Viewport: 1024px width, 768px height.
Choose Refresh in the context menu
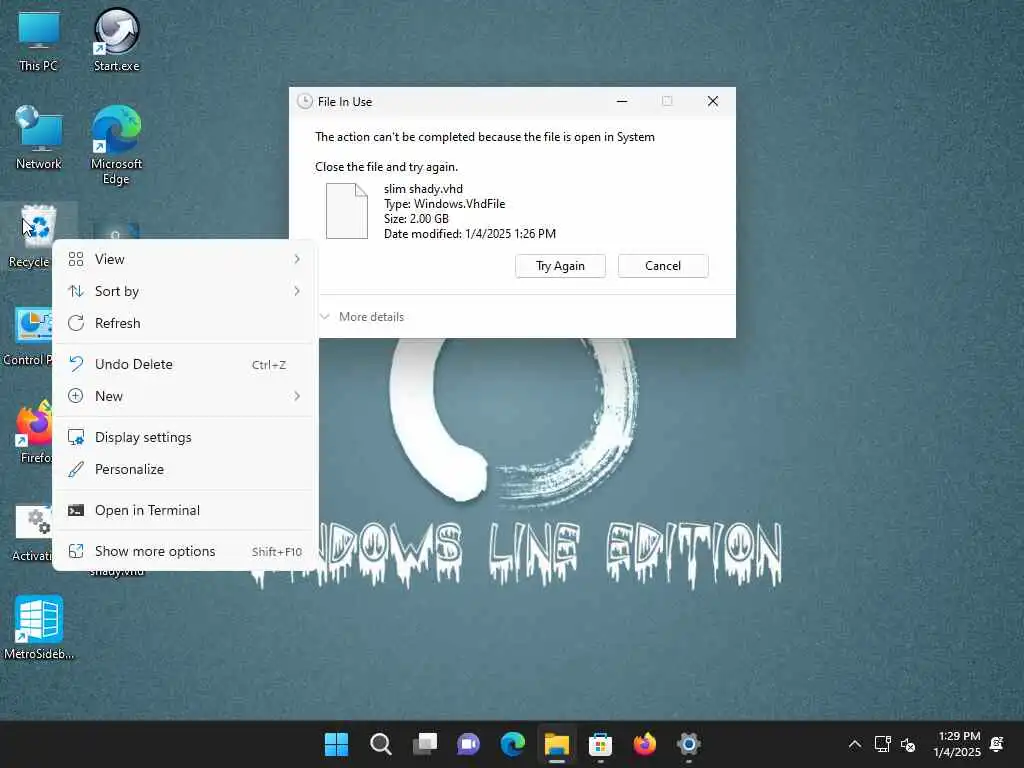click(x=185, y=323)
